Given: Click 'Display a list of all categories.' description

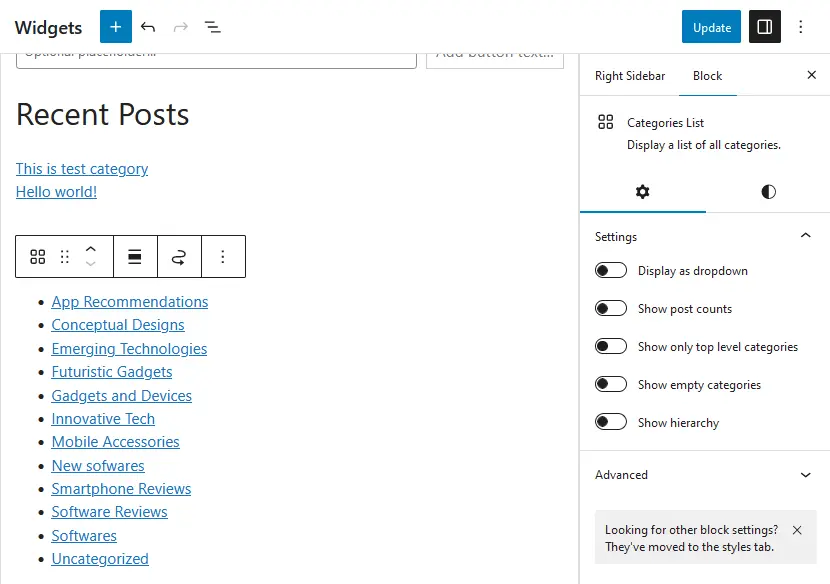Looking at the screenshot, I should (704, 145).
